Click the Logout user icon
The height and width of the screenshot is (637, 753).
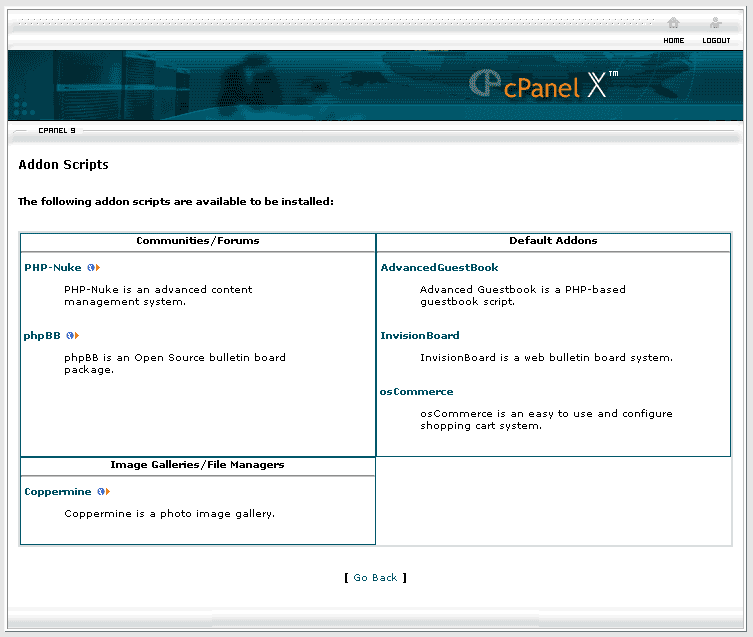(715, 24)
